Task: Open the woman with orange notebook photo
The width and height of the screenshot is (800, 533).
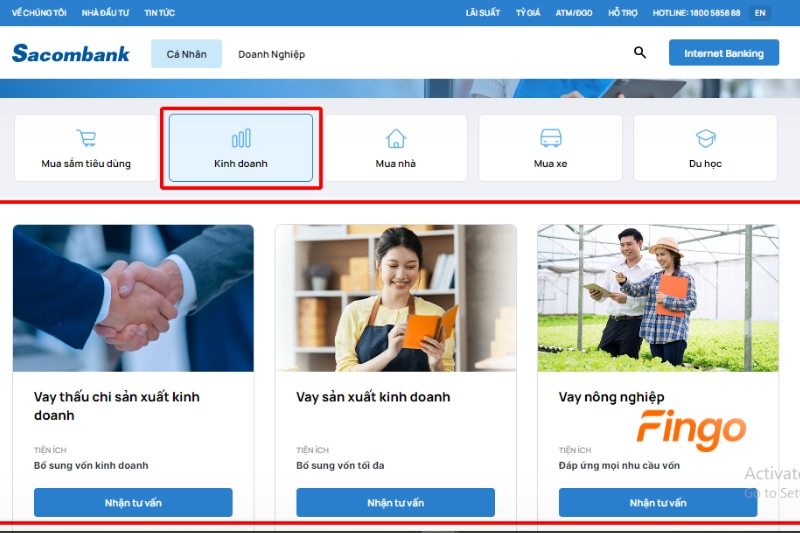Action: pyautogui.click(x=395, y=298)
